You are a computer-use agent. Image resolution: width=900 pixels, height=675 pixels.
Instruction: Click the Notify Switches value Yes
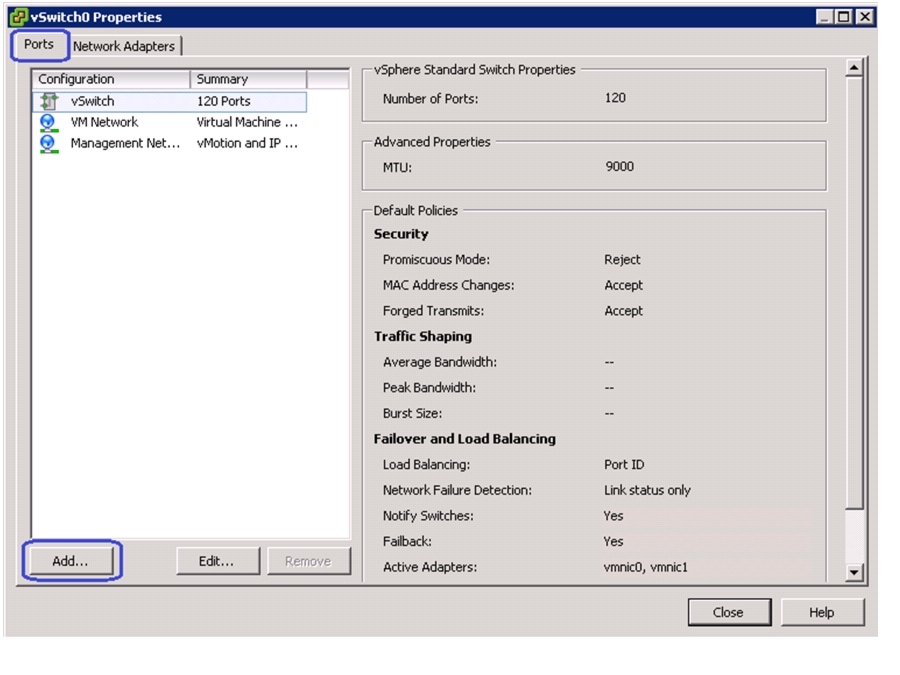tap(614, 516)
